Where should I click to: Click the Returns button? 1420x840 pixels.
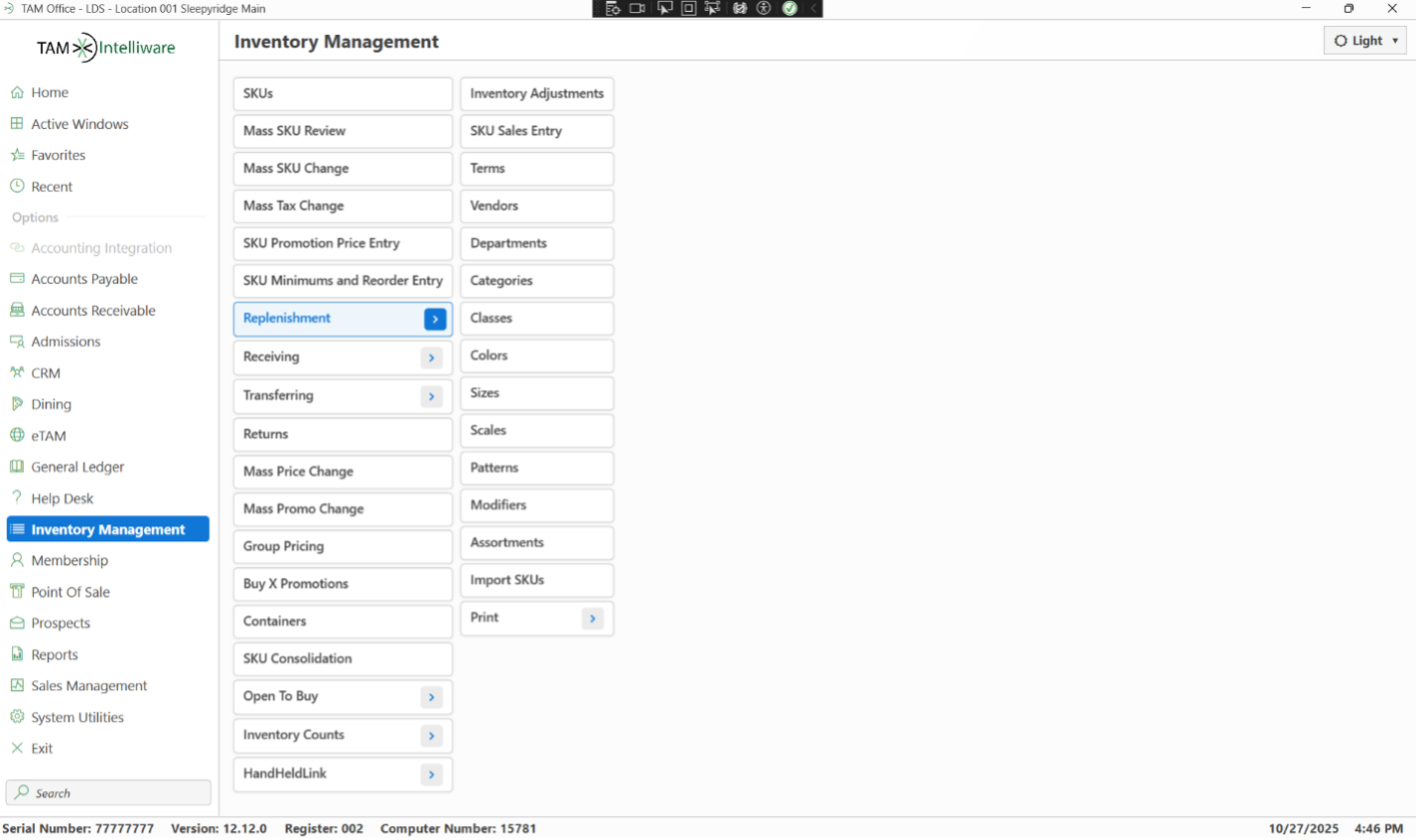click(343, 434)
